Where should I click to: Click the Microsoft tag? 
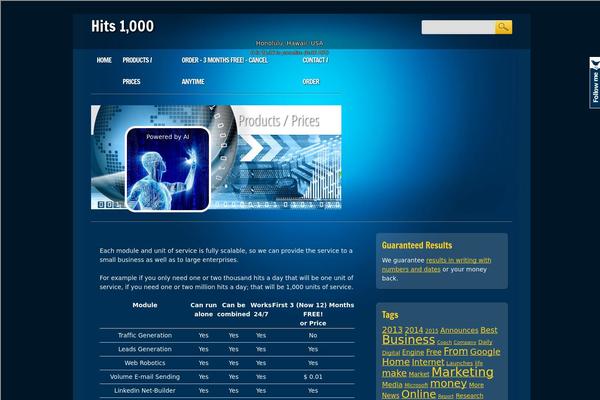click(416, 385)
